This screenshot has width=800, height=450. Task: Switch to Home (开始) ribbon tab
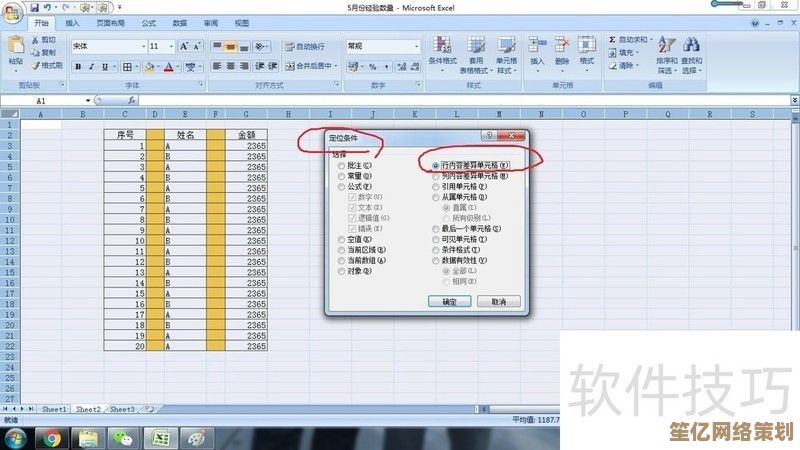coord(41,23)
